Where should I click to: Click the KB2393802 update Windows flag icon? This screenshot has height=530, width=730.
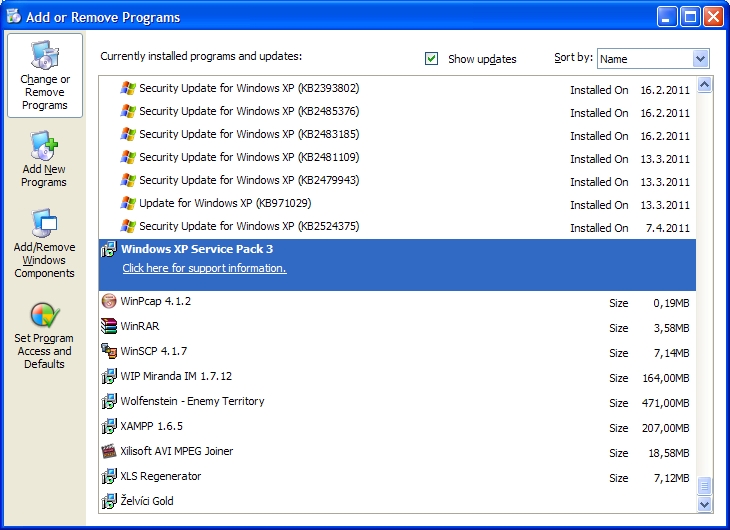click(x=128, y=88)
